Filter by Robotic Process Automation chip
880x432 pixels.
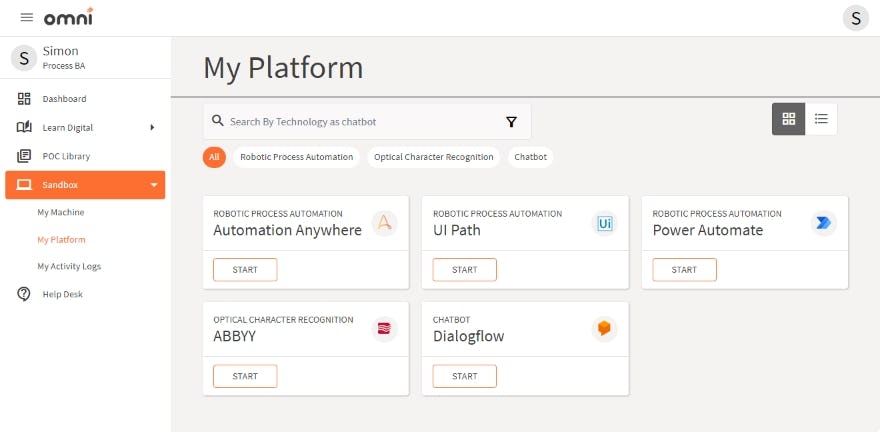pyautogui.click(x=297, y=157)
